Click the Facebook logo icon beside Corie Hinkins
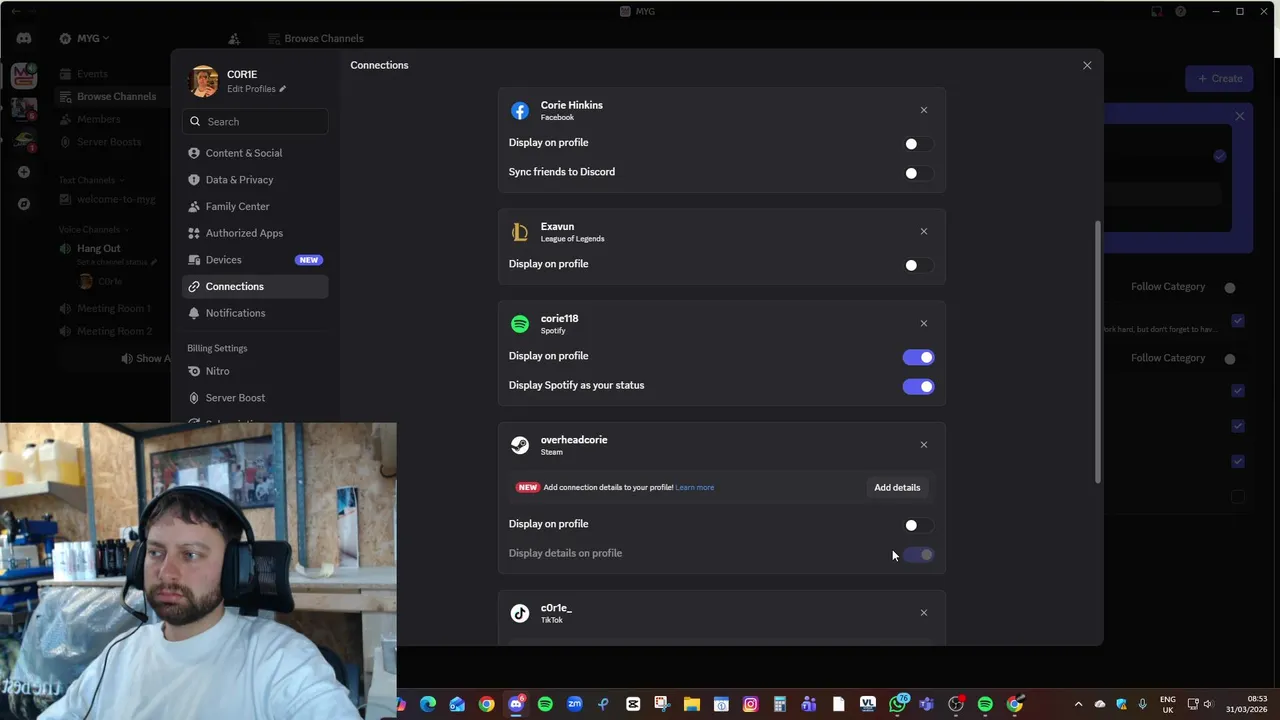Viewport: 1280px width, 720px height. pyautogui.click(x=520, y=111)
